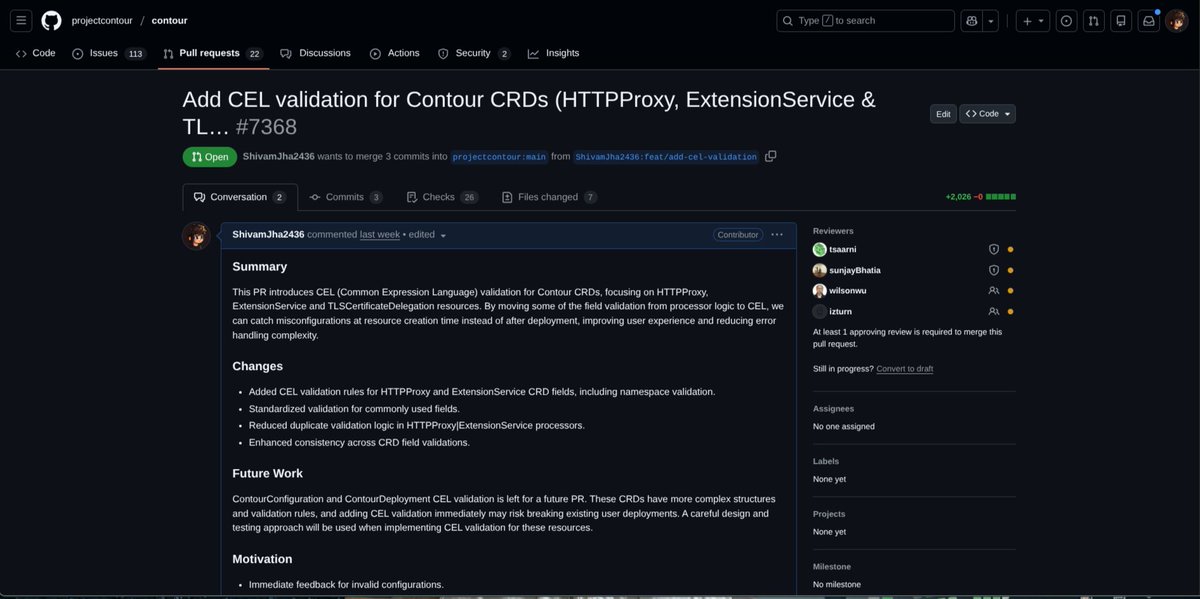The height and width of the screenshot is (599, 1200).
Task: Click the PR number #7368 text
Action: 266,127
